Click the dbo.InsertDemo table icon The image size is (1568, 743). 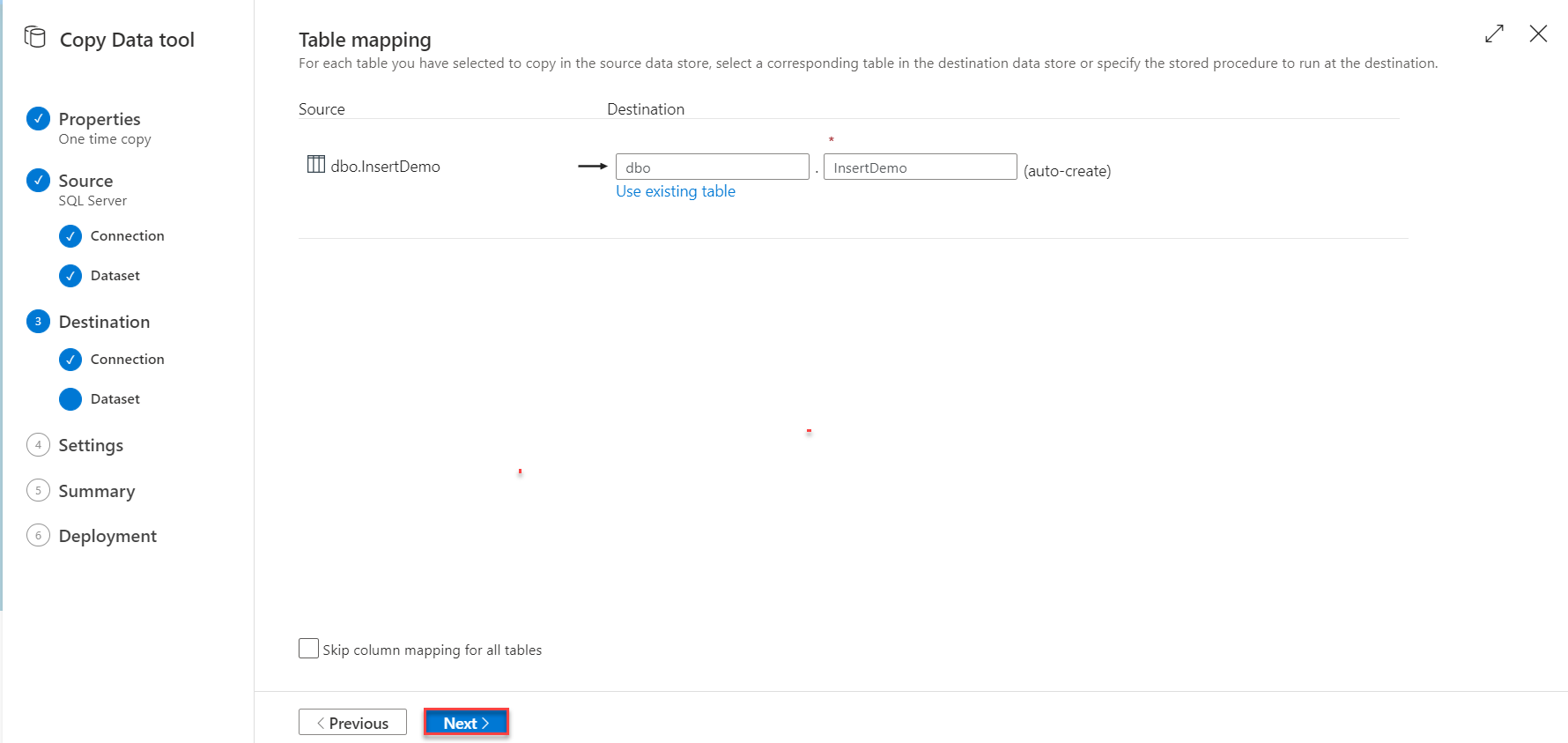tap(315, 165)
